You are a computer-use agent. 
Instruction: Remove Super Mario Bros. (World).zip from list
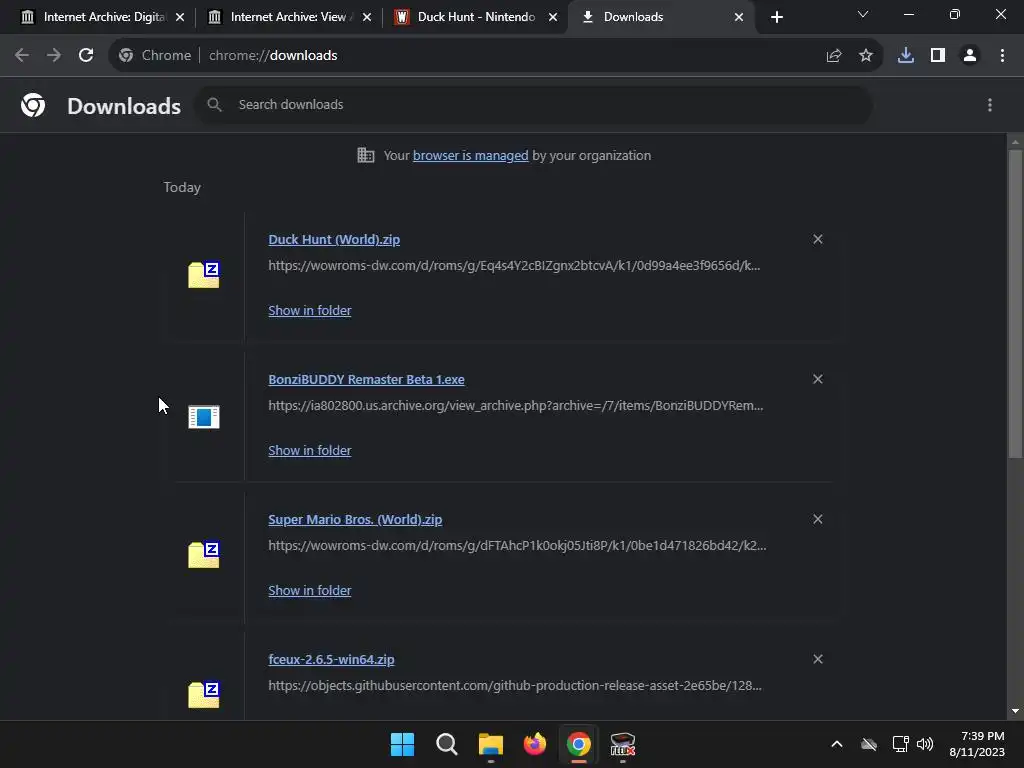[x=818, y=520]
